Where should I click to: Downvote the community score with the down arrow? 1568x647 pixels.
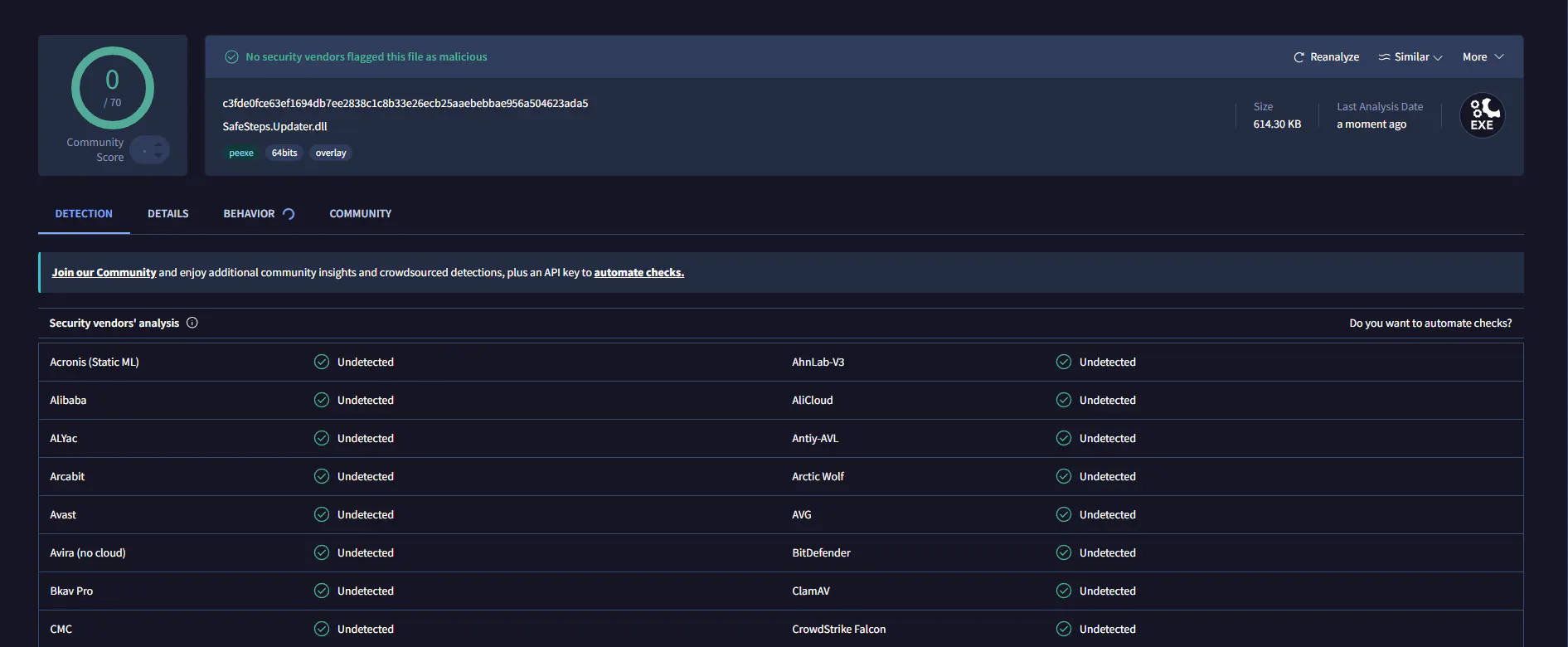[x=158, y=155]
